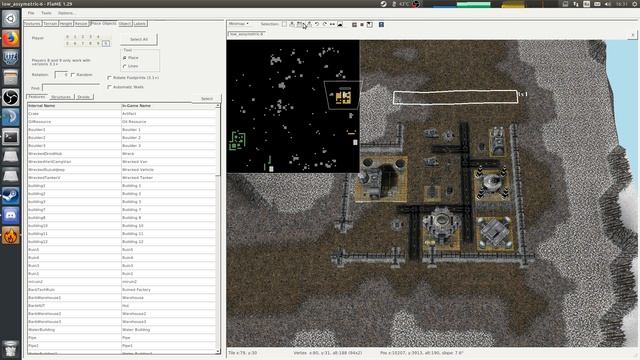The width and height of the screenshot is (640, 360).
Task: Open Firefox from the dock
Action: click(11, 38)
